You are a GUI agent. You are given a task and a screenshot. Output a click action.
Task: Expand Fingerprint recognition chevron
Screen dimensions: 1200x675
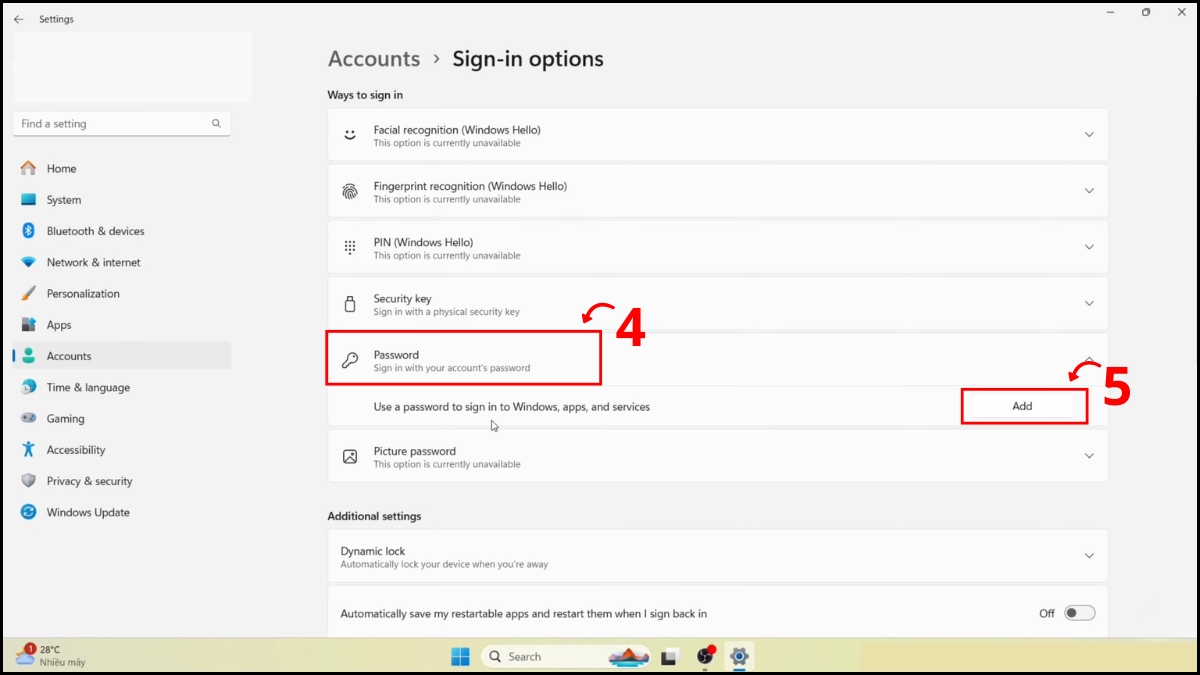pyautogui.click(x=1089, y=191)
